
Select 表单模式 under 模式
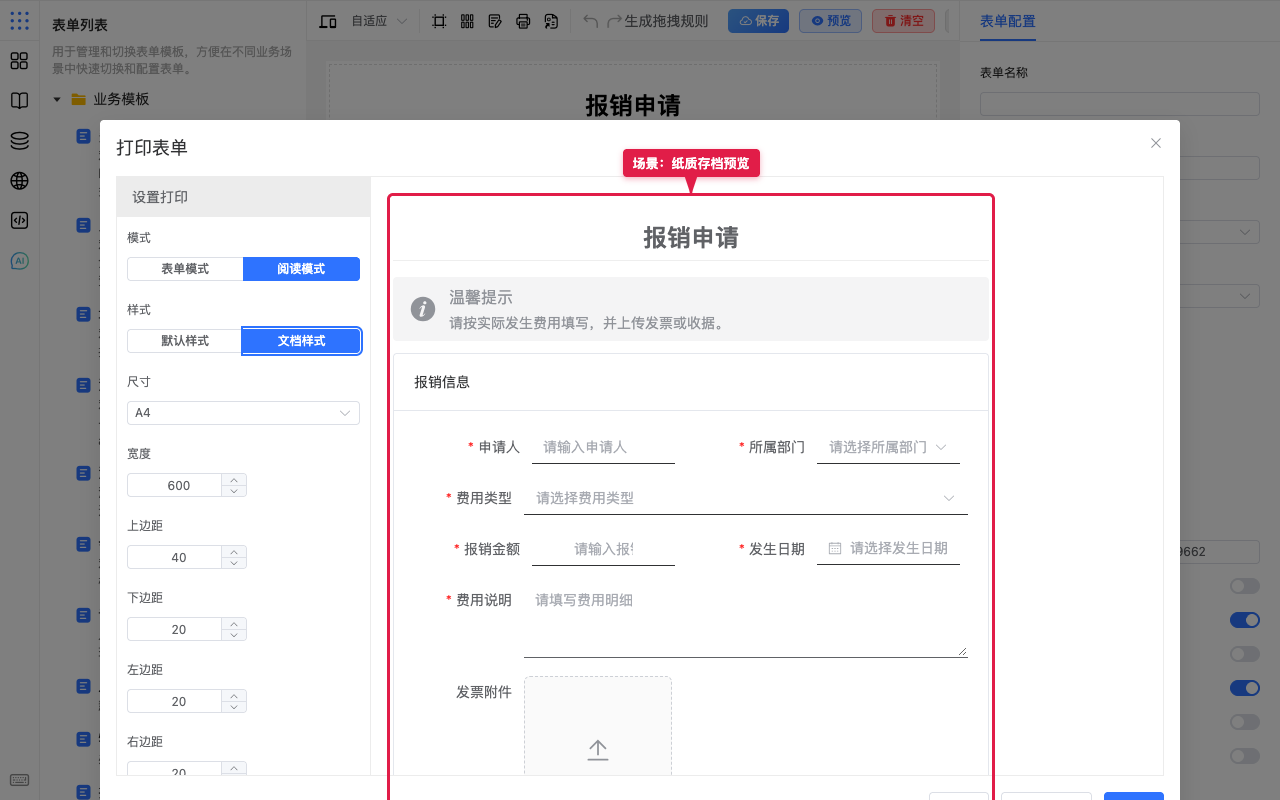point(185,269)
